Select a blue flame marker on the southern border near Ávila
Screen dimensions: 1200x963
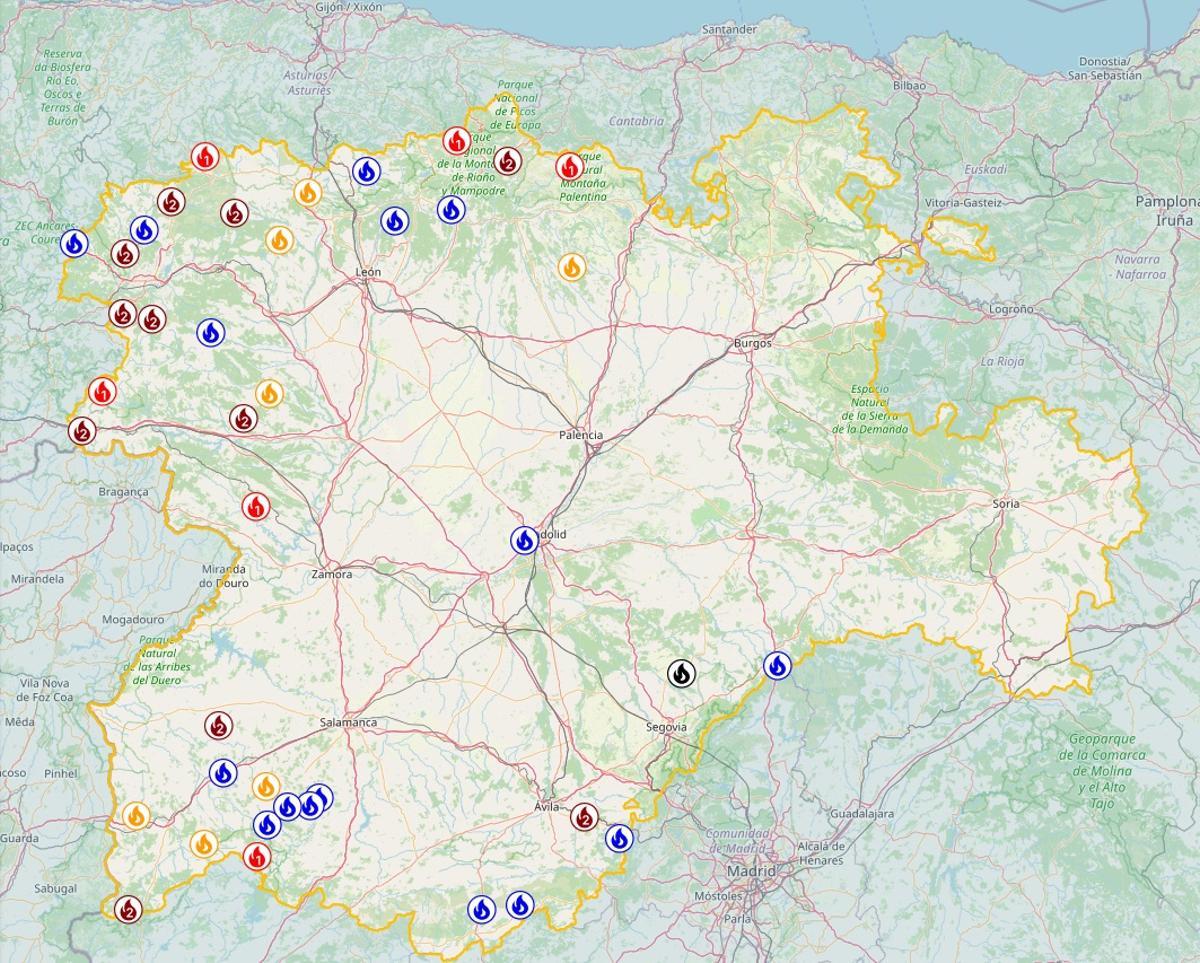[x=483, y=910]
